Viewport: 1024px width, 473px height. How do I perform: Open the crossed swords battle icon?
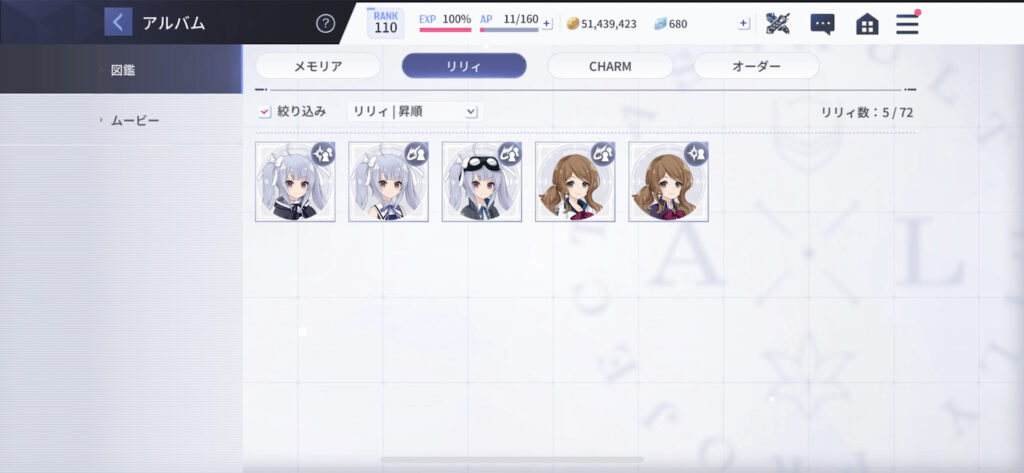[x=777, y=24]
